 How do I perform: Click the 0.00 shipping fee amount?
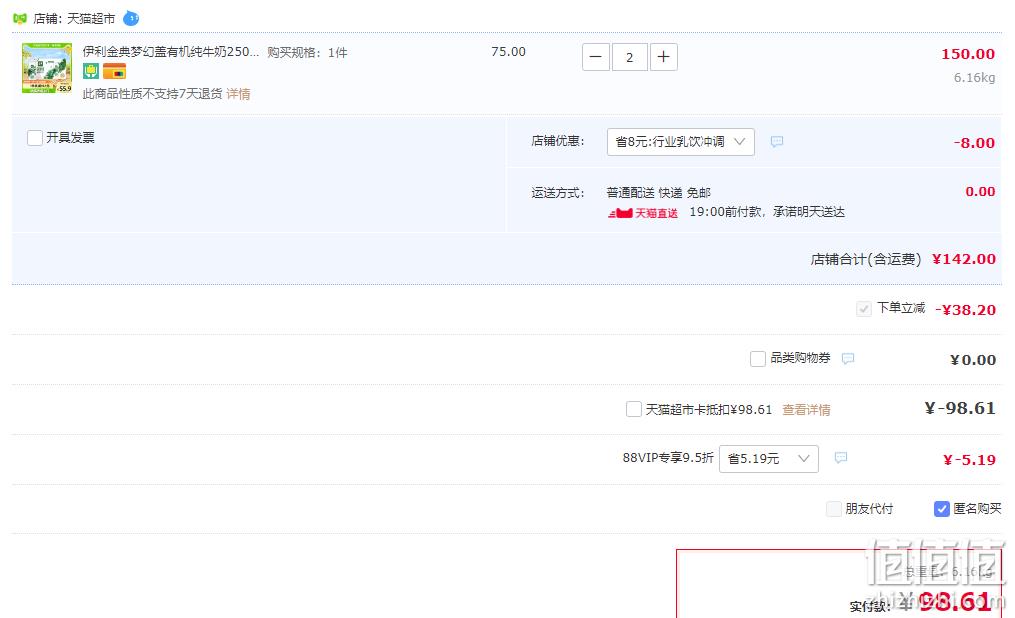[980, 192]
